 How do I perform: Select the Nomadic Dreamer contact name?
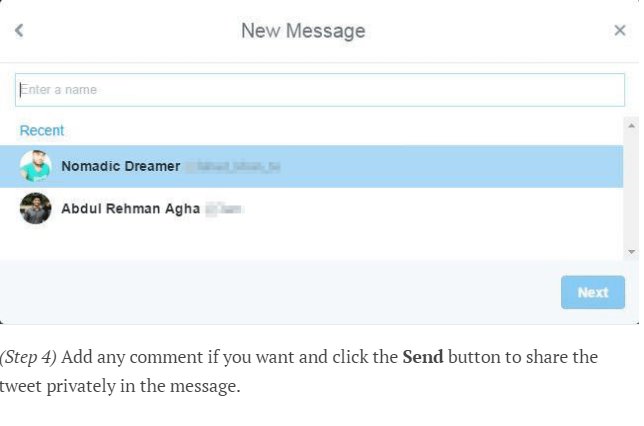pos(121,166)
